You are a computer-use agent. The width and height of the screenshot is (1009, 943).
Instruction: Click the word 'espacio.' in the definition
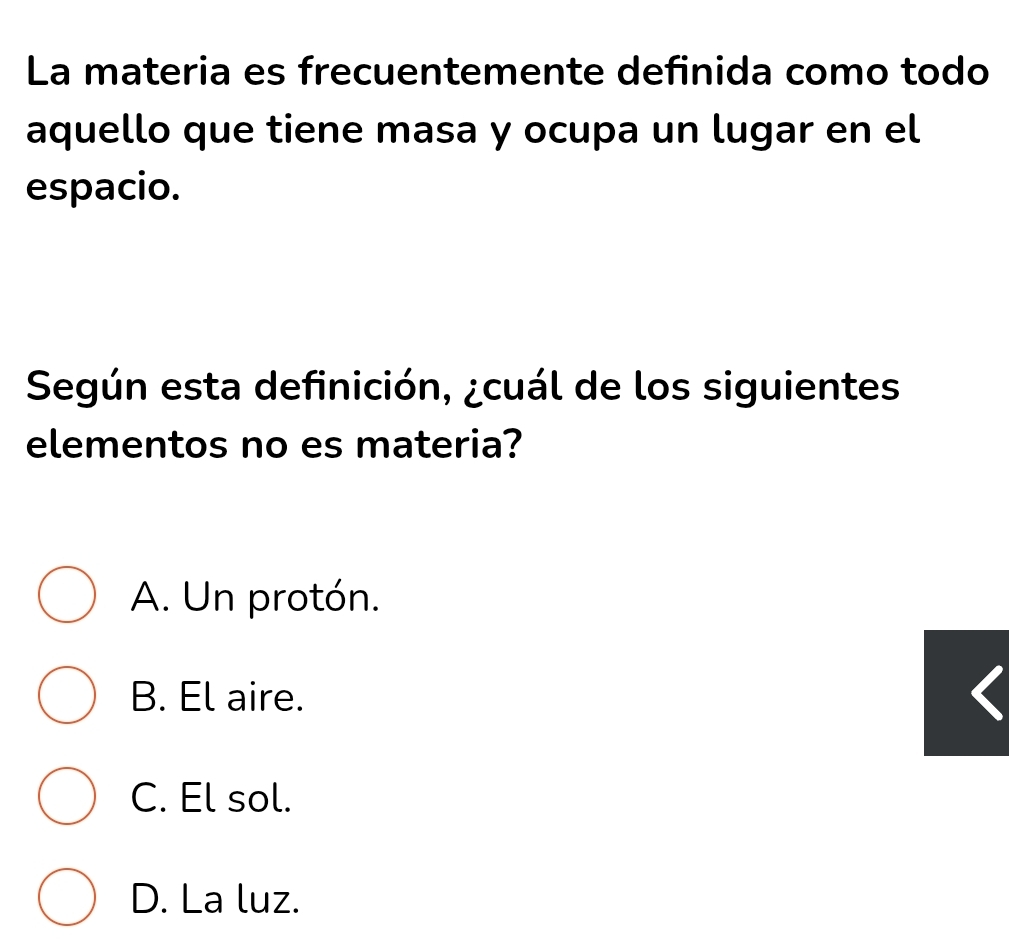point(104,189)
